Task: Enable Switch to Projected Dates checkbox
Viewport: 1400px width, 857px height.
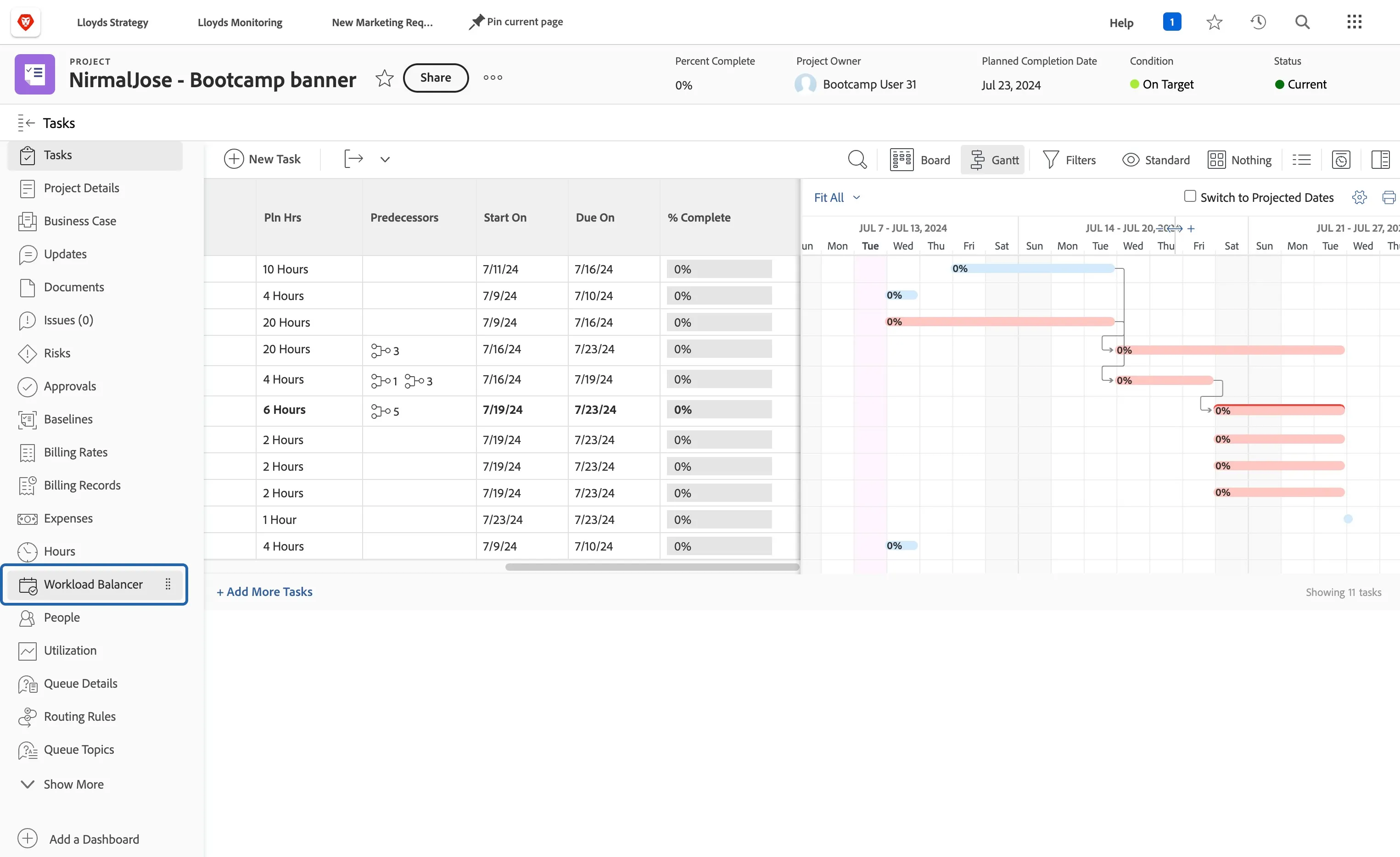Action: pos(1190,196)
